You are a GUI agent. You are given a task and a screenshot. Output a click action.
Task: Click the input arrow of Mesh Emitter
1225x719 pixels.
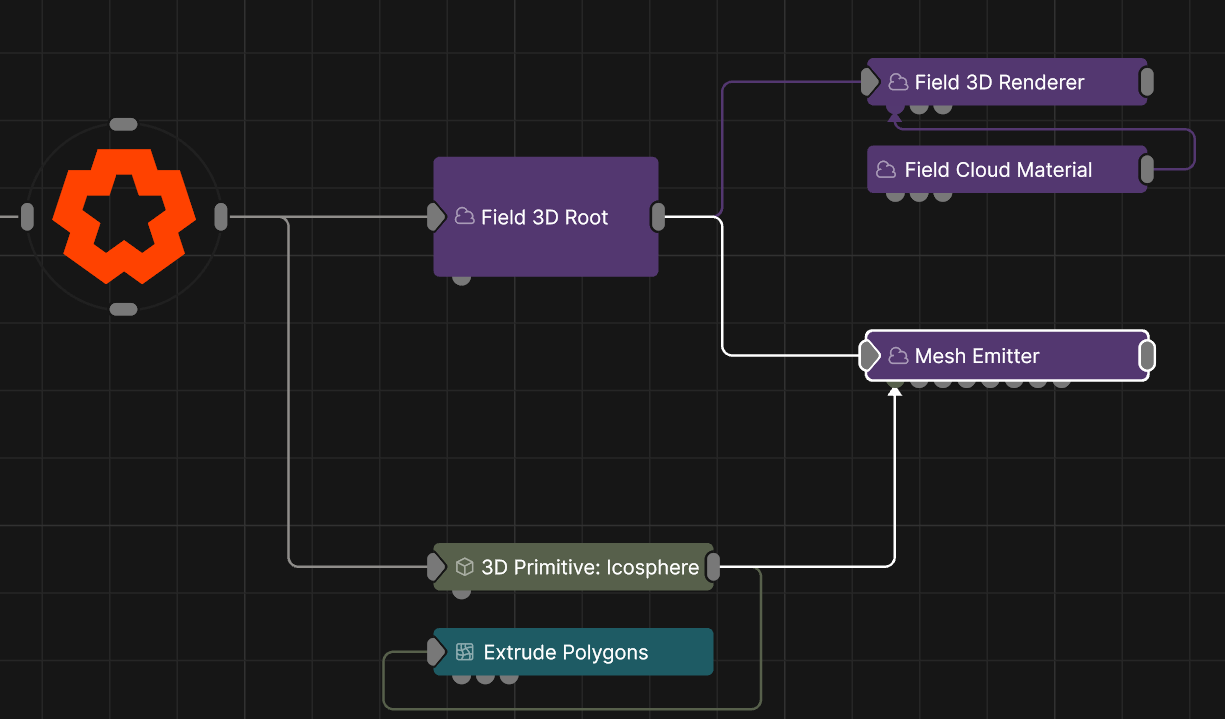click(x=869, y=356)
